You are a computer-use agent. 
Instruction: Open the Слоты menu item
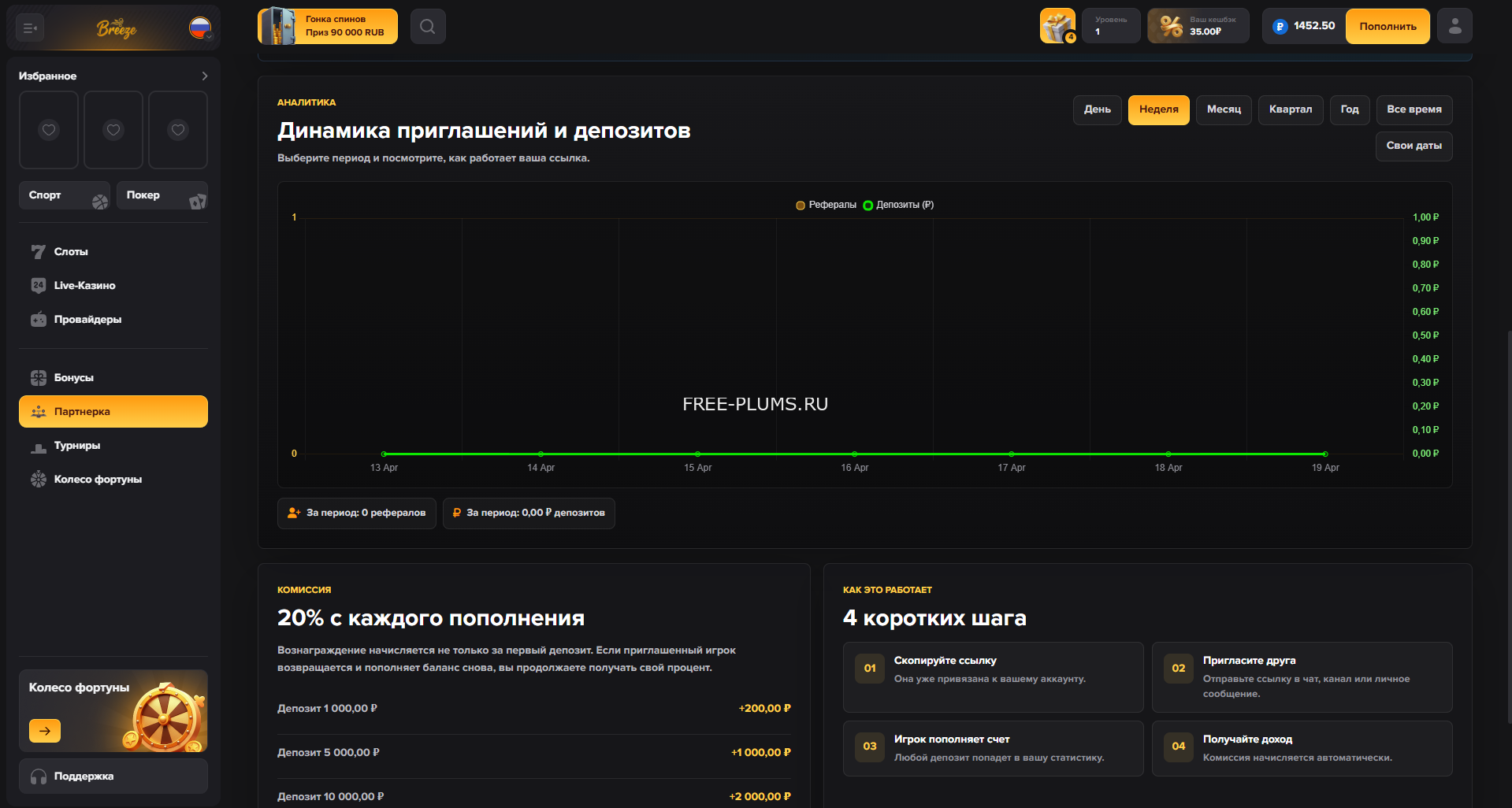point(71,252)
